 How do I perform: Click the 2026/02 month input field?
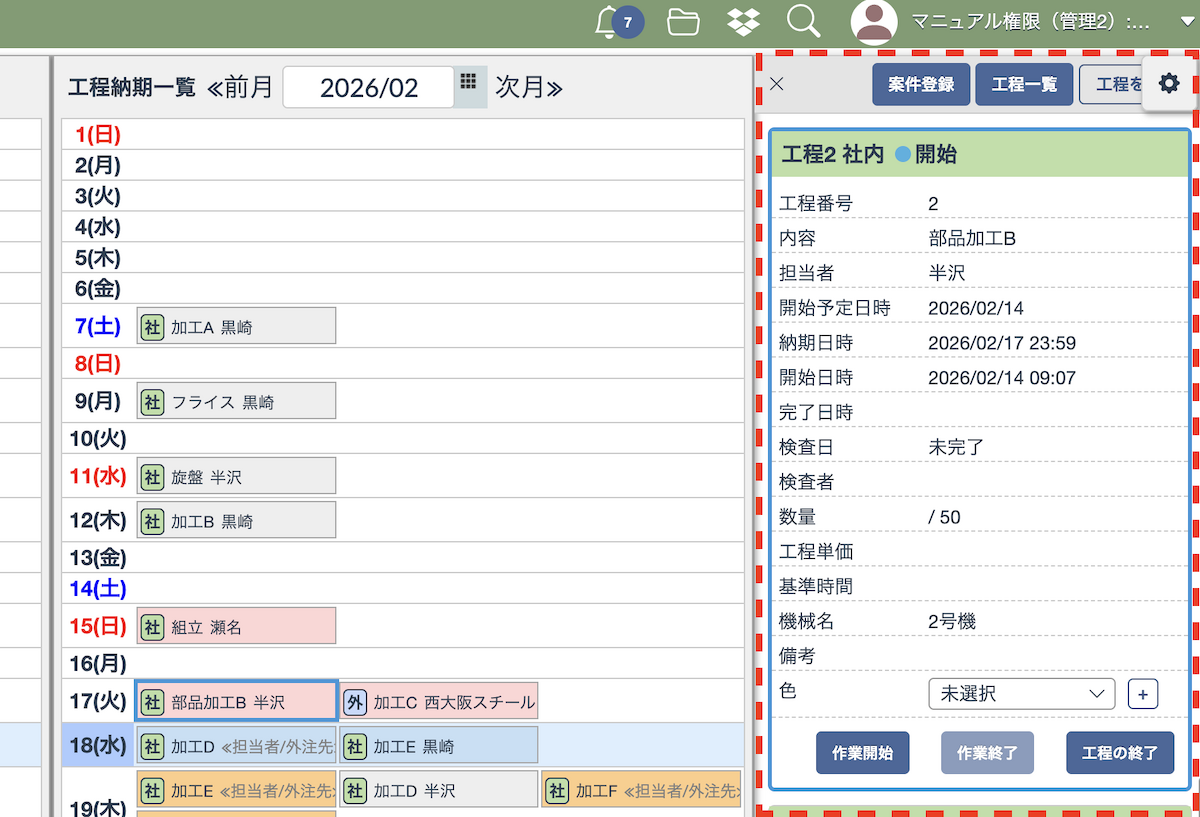coord(369,87)
